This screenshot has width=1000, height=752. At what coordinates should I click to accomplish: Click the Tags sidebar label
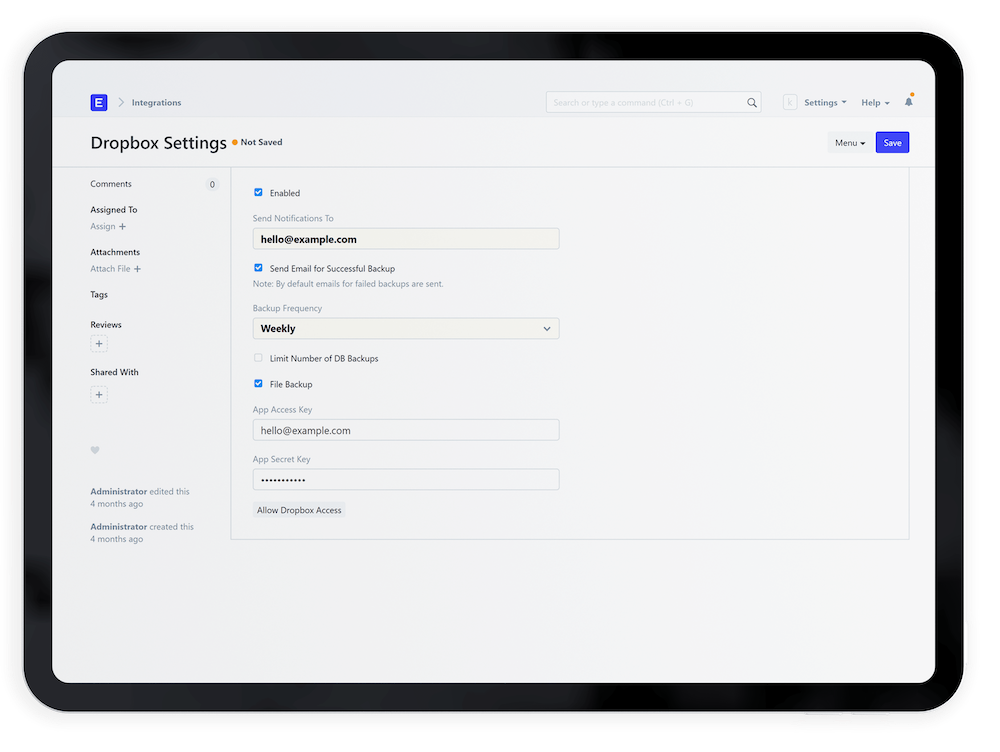coord(99,295)
